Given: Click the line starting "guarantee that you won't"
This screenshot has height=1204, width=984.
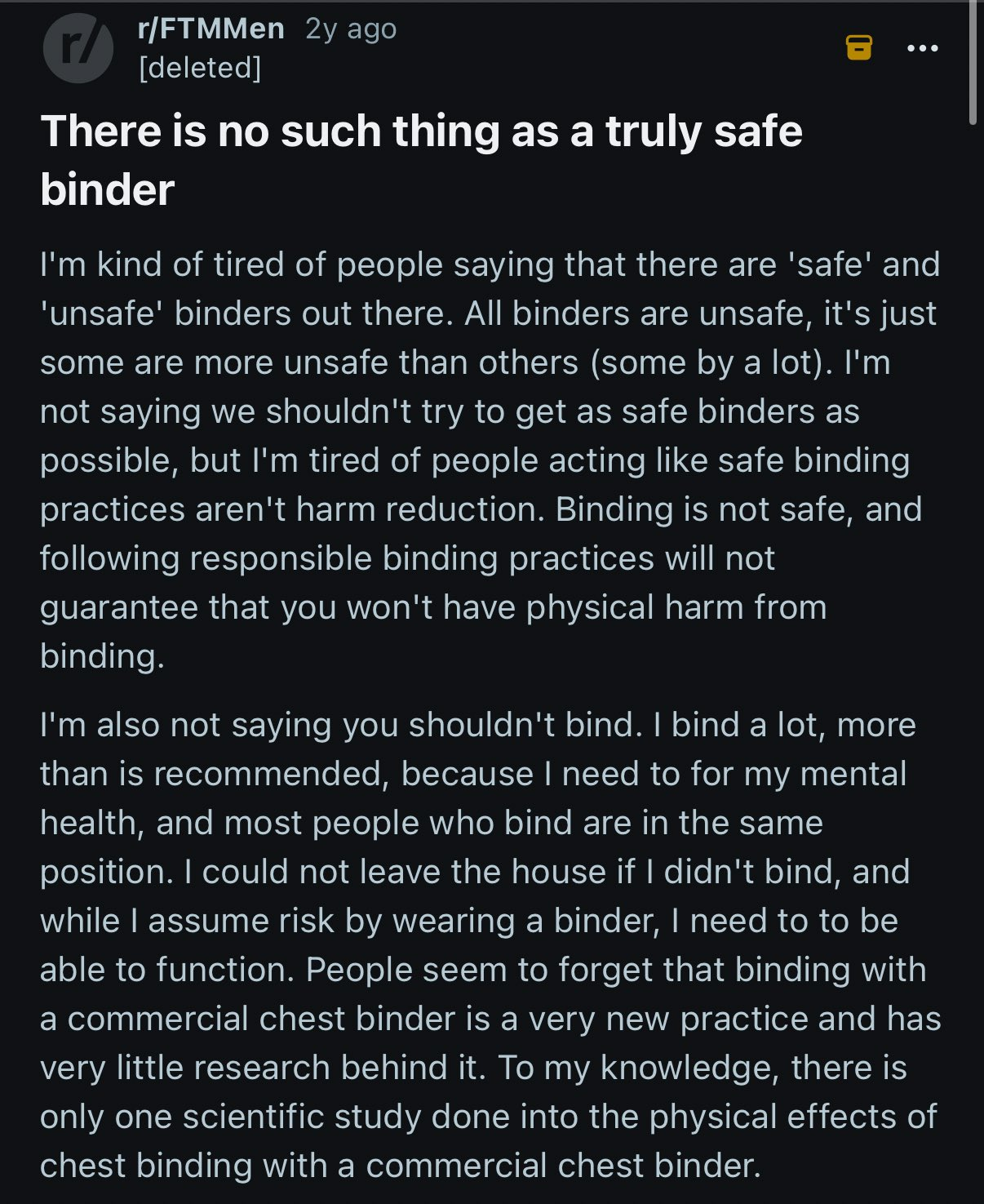Looking at the screenshot, I should 433,607.
